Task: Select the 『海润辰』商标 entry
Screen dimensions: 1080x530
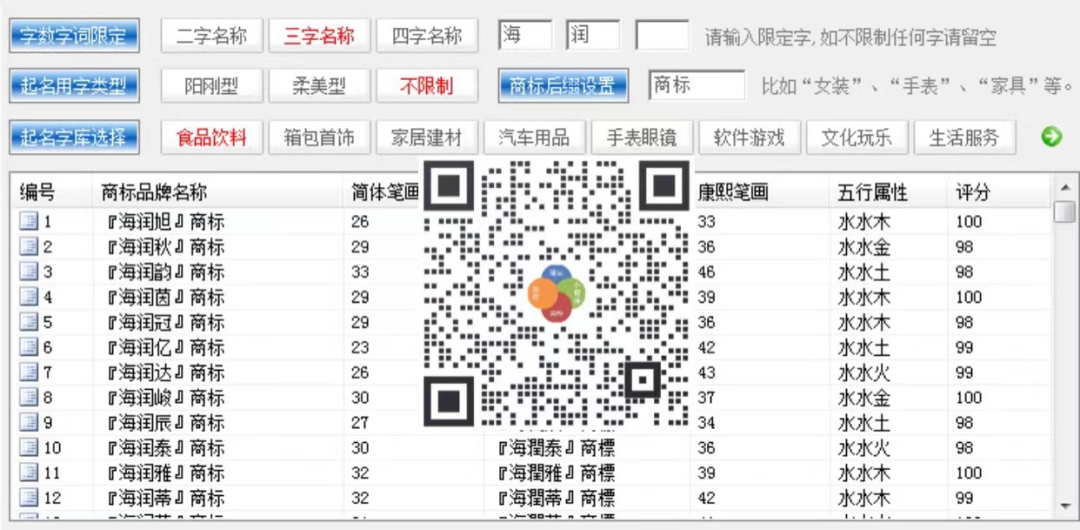Action: 165,423
